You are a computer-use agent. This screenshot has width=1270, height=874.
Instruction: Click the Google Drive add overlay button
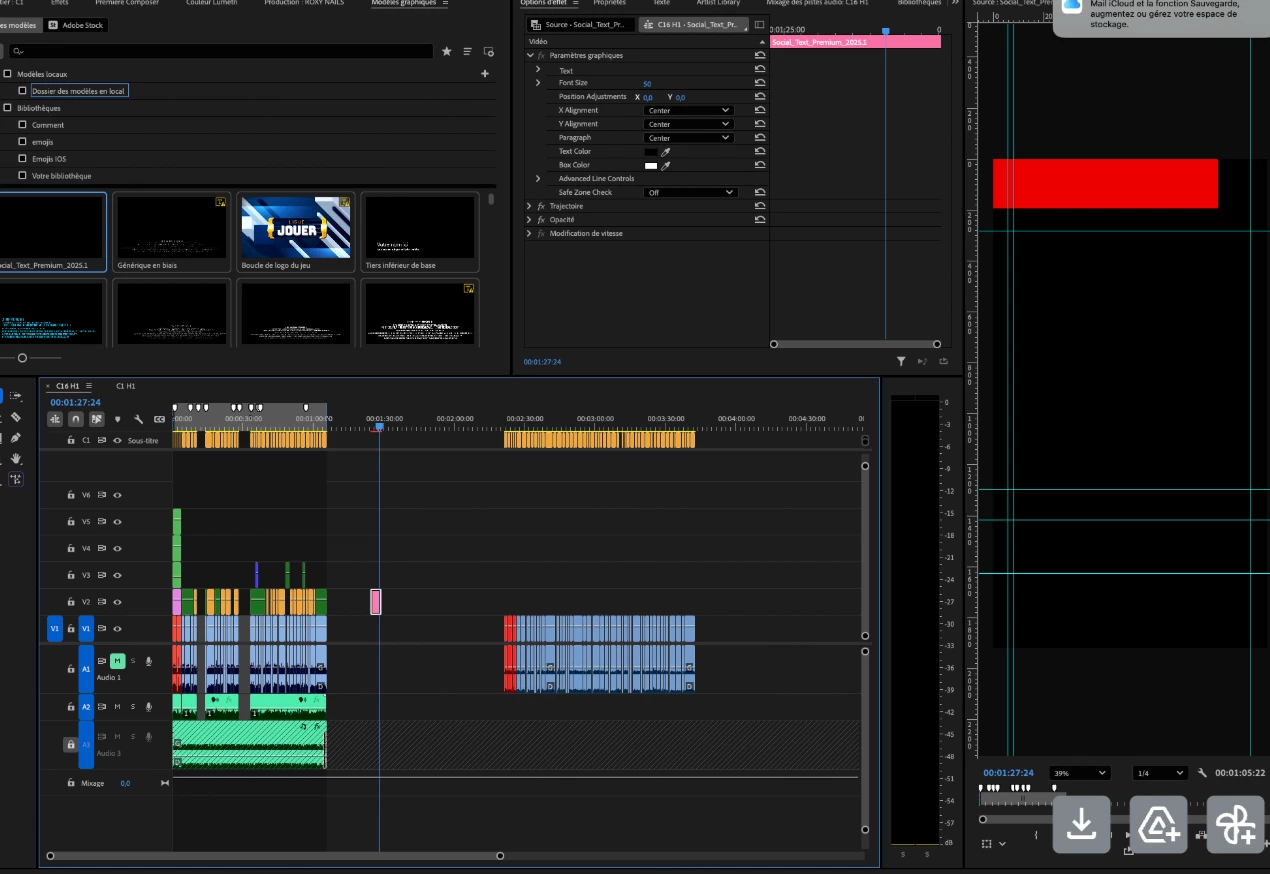click(1158, 824)
